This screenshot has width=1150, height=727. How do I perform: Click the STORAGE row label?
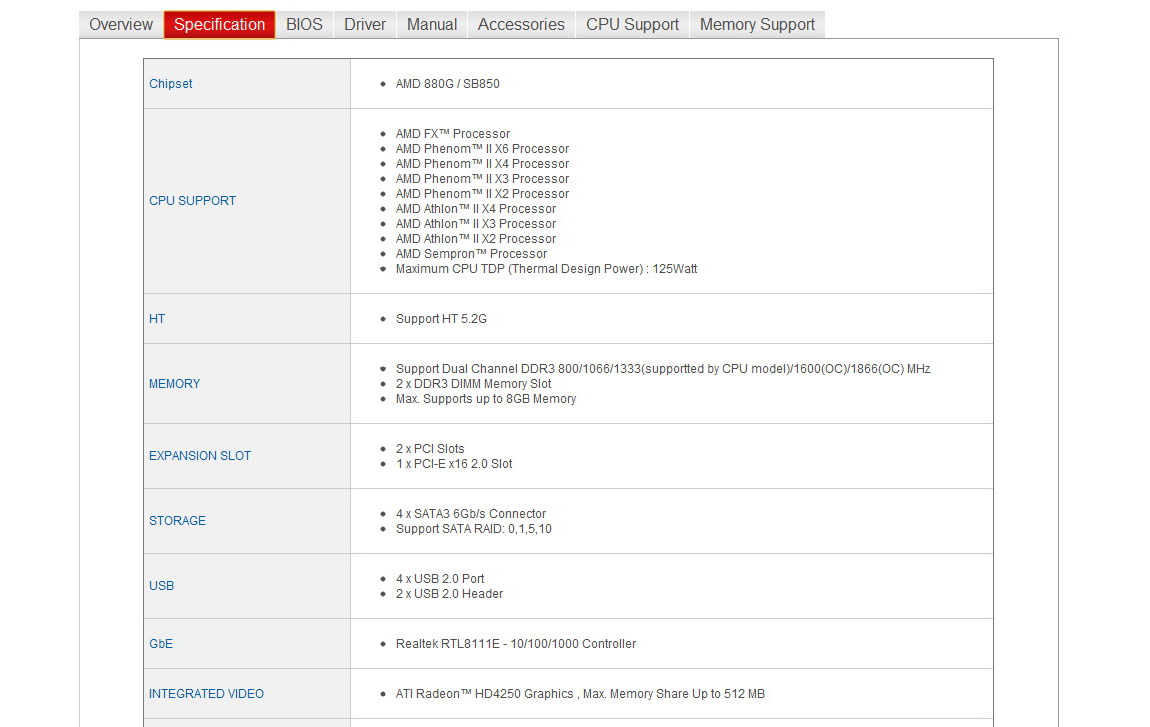[177, 521]
